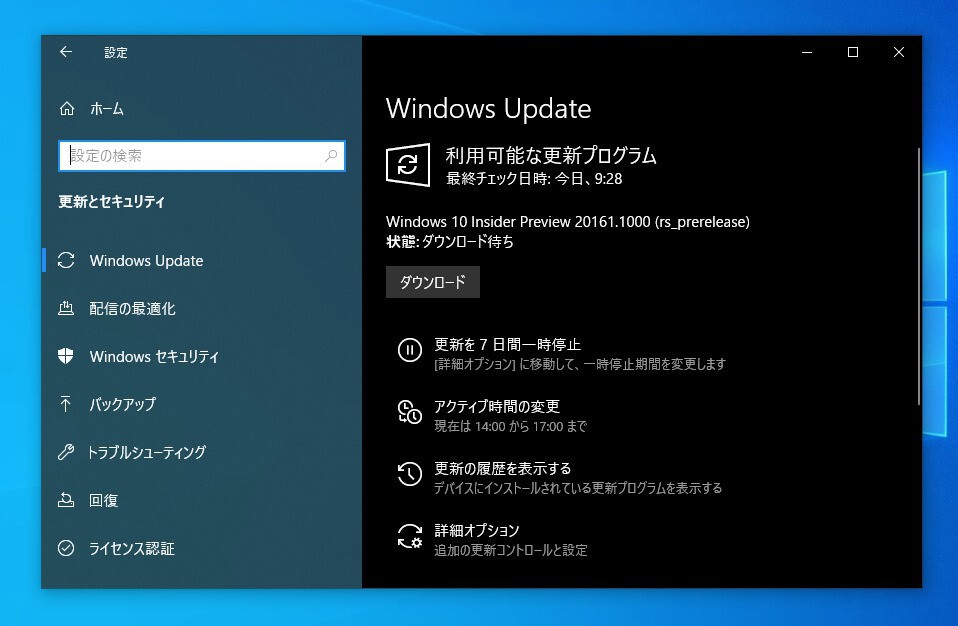This screenshot has height=626, width=958.
Task: Click the Home house icon
Action: coord(67,109)
